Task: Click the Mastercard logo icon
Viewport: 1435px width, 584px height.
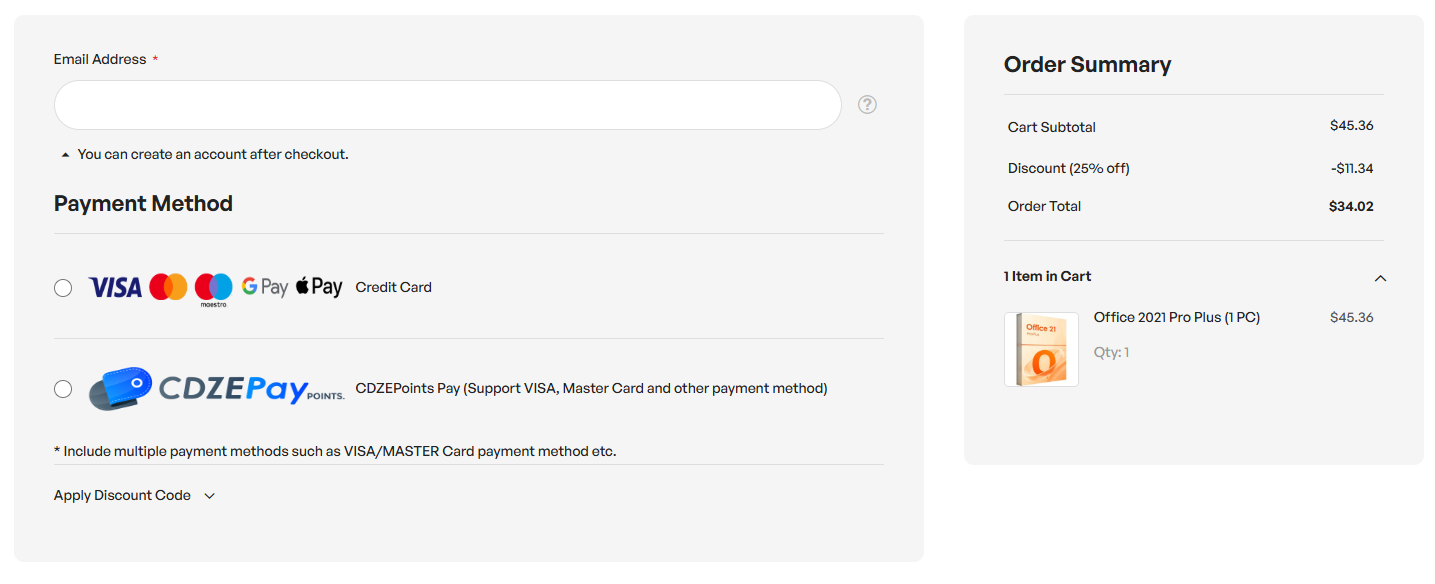Action: [x=168, y=288]
